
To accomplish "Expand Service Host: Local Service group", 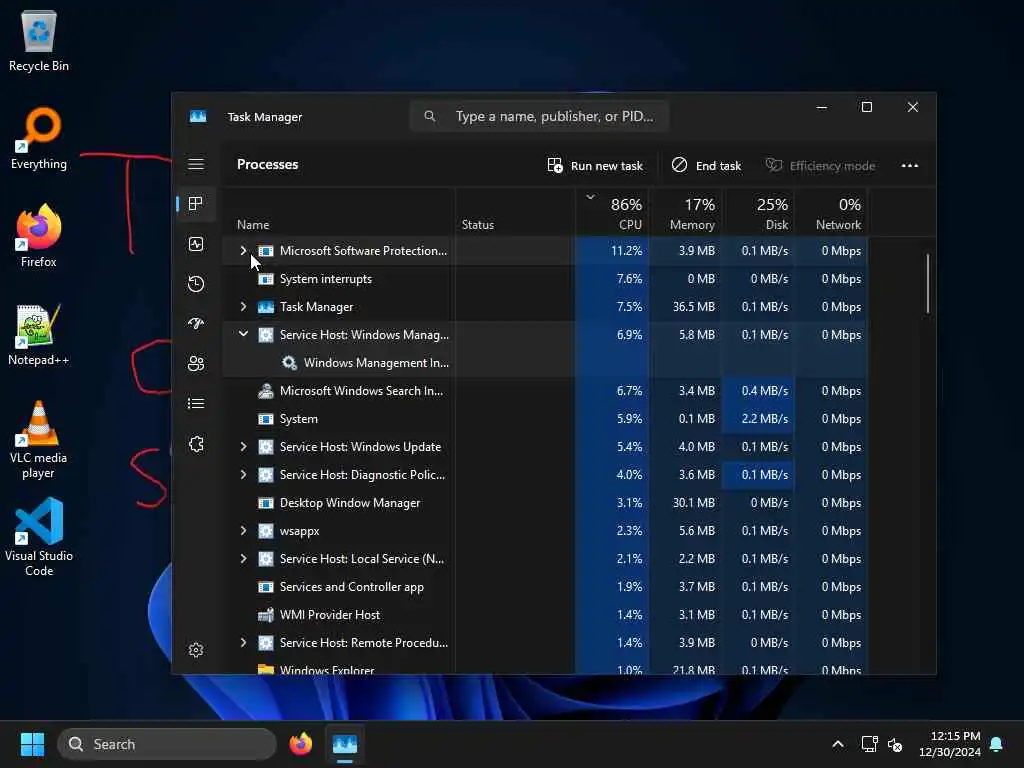I will point(243,559).
